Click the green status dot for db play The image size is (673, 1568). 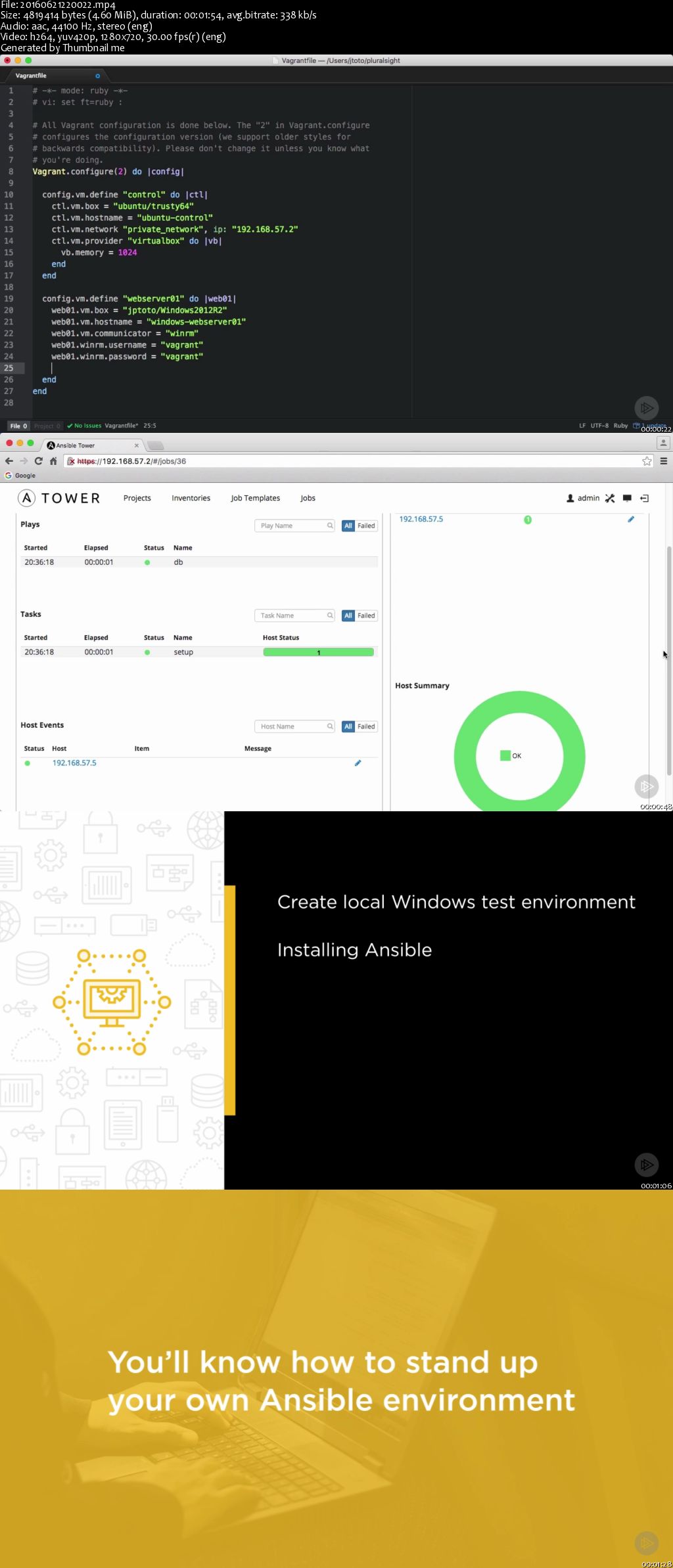click(147, 562)
